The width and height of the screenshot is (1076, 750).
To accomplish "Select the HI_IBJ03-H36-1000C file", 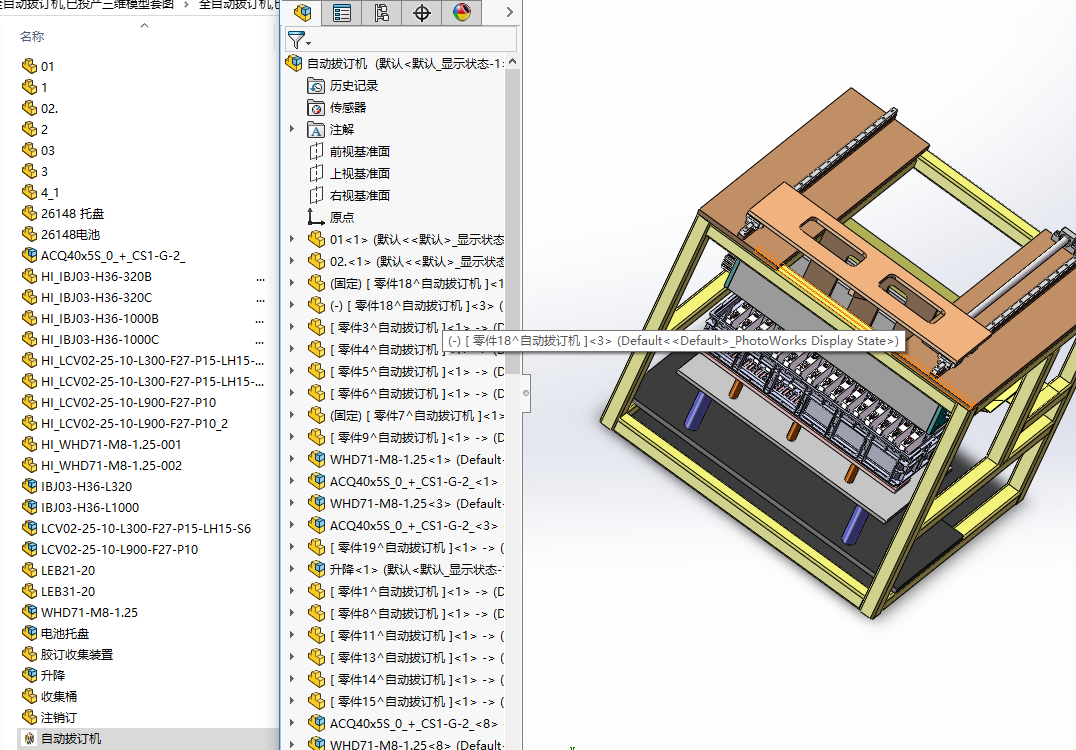I will 91,339.
